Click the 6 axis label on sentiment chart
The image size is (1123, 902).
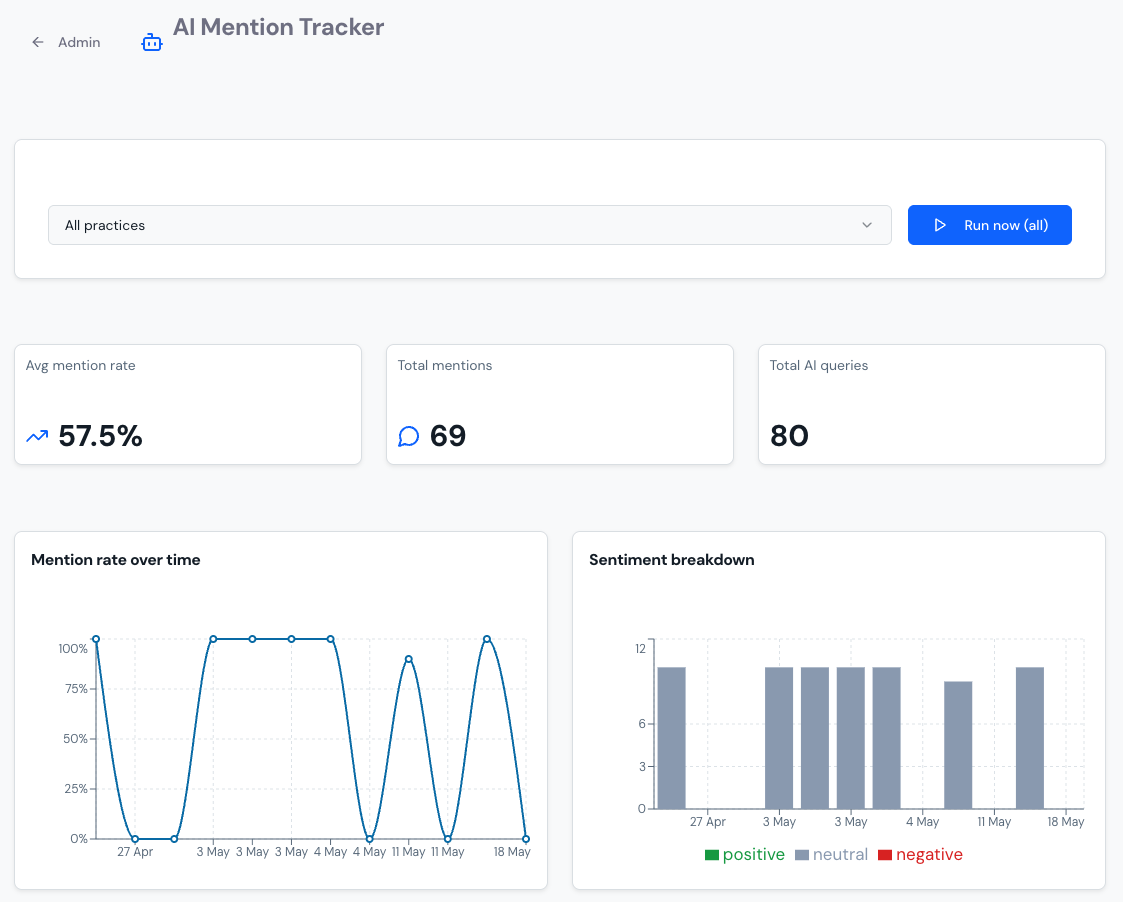(642, 724)
